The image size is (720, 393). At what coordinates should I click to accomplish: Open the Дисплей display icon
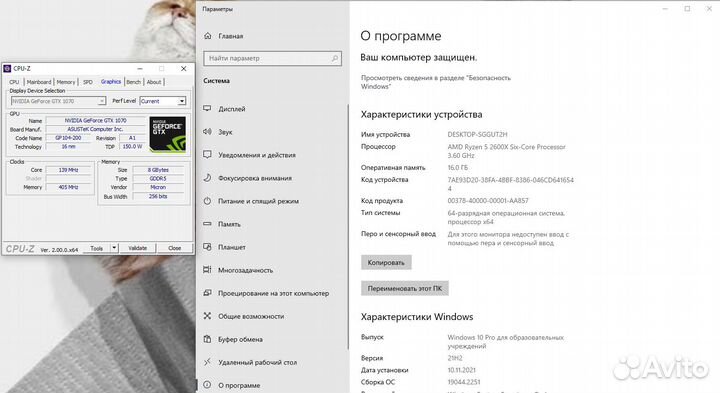[x=208, y=109]
